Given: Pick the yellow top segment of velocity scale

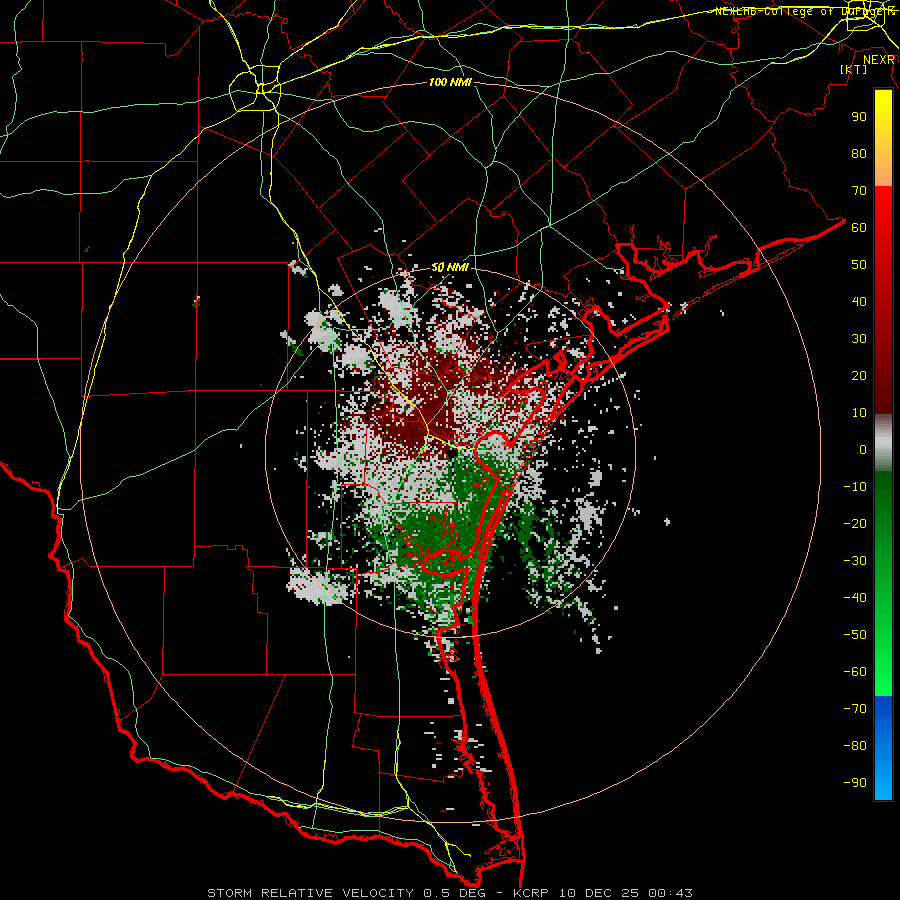Looking at the screenshot, I should point(883,138).
